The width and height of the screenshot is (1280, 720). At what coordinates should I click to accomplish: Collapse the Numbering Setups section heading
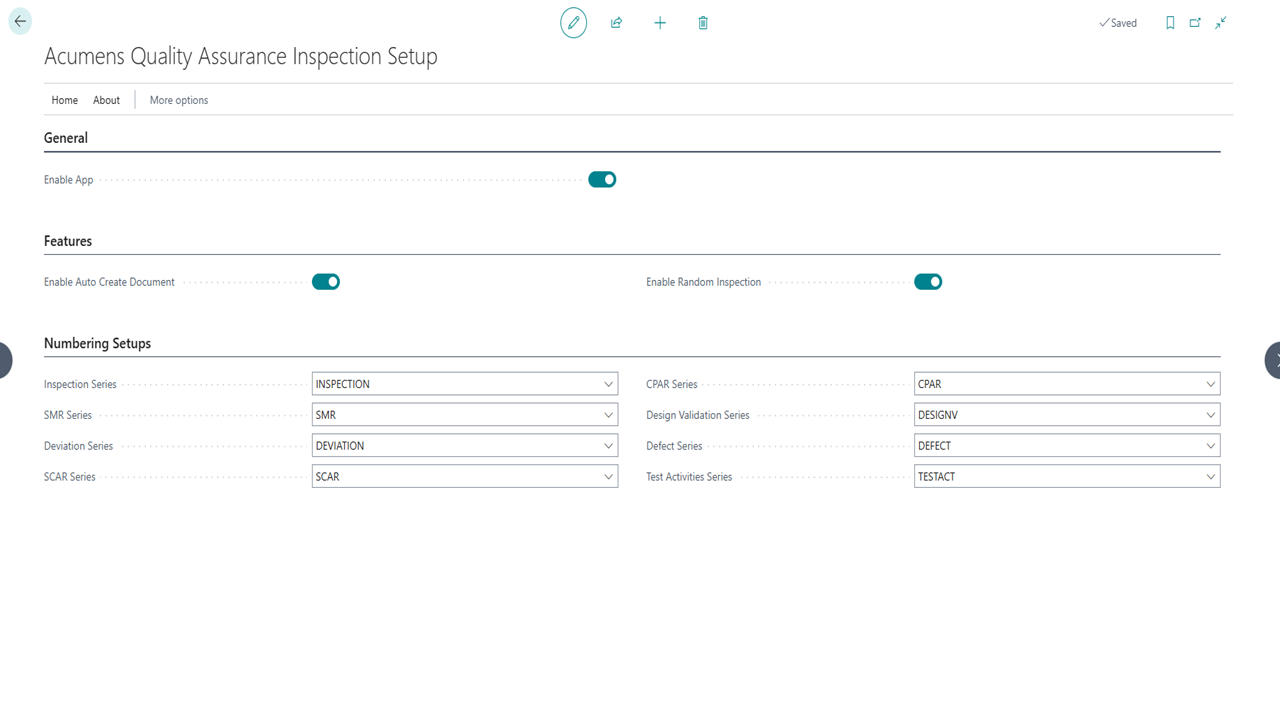click(97, 343)
